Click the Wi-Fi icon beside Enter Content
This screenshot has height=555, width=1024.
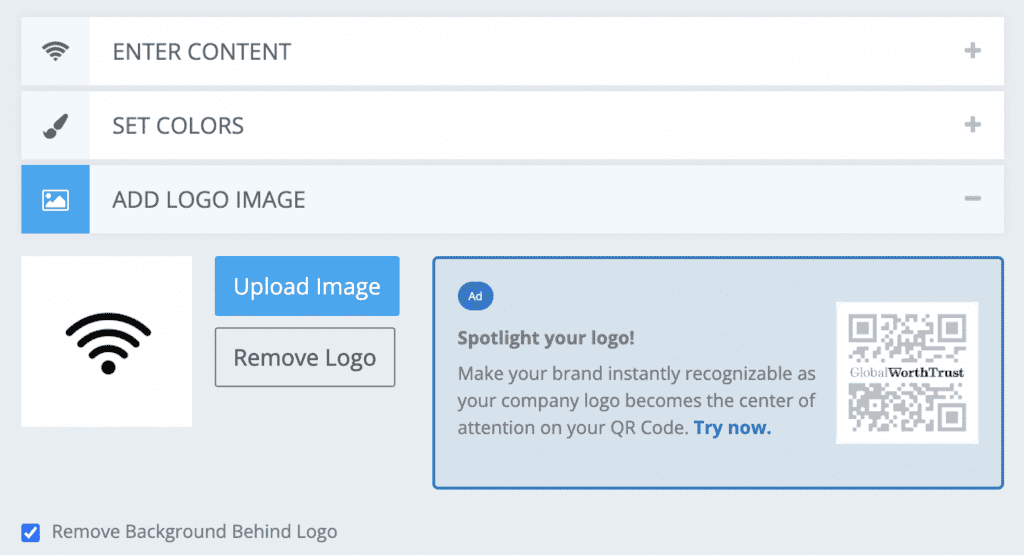(x=55, y=51)
